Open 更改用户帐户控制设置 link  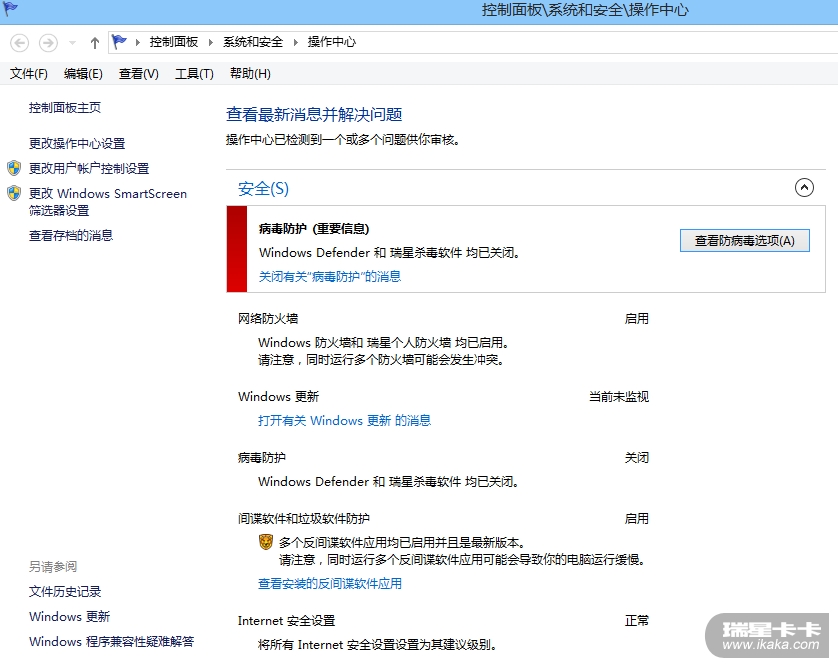click(x=89, y=168)
